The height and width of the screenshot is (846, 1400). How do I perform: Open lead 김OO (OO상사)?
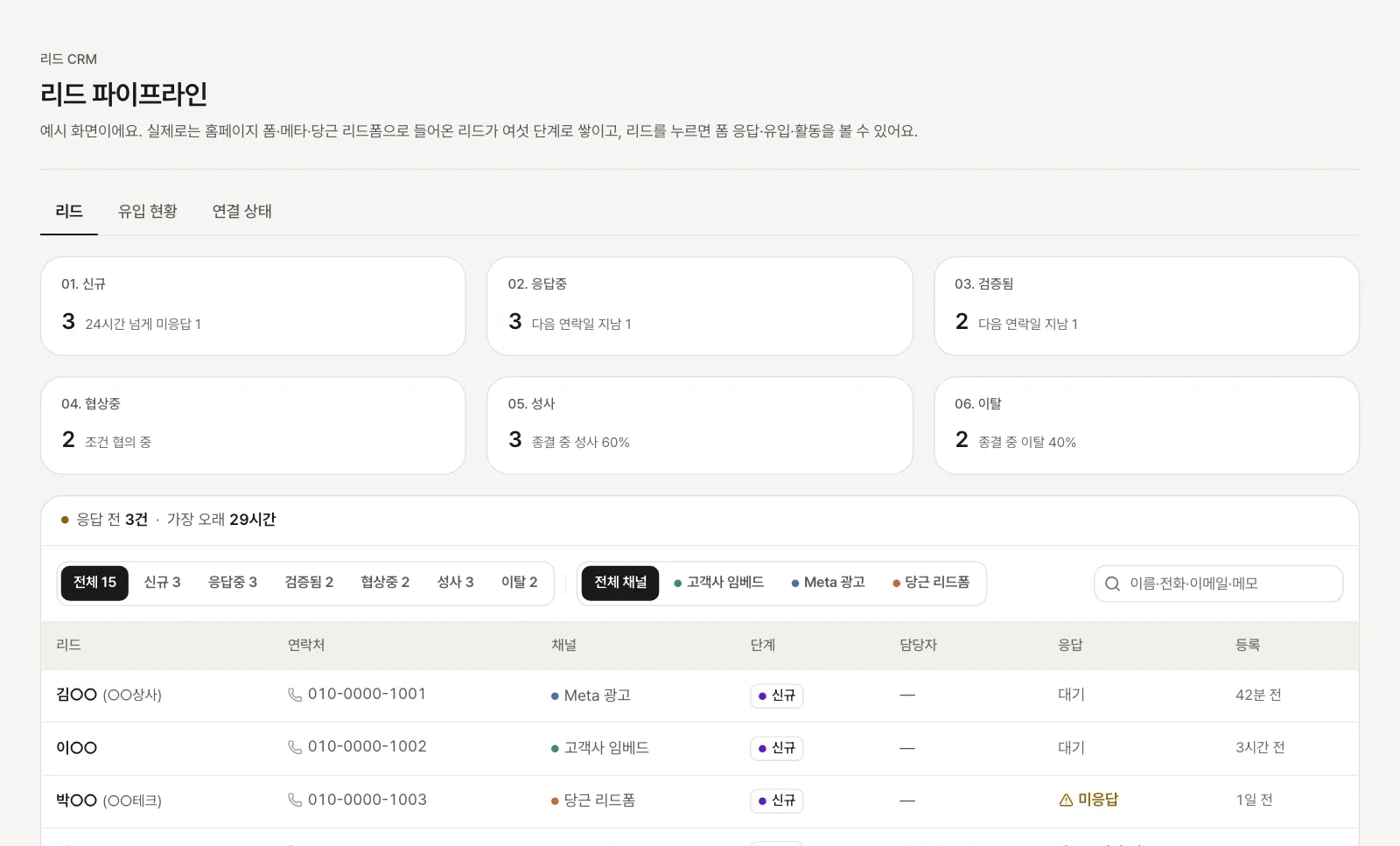tap(108, 695)
